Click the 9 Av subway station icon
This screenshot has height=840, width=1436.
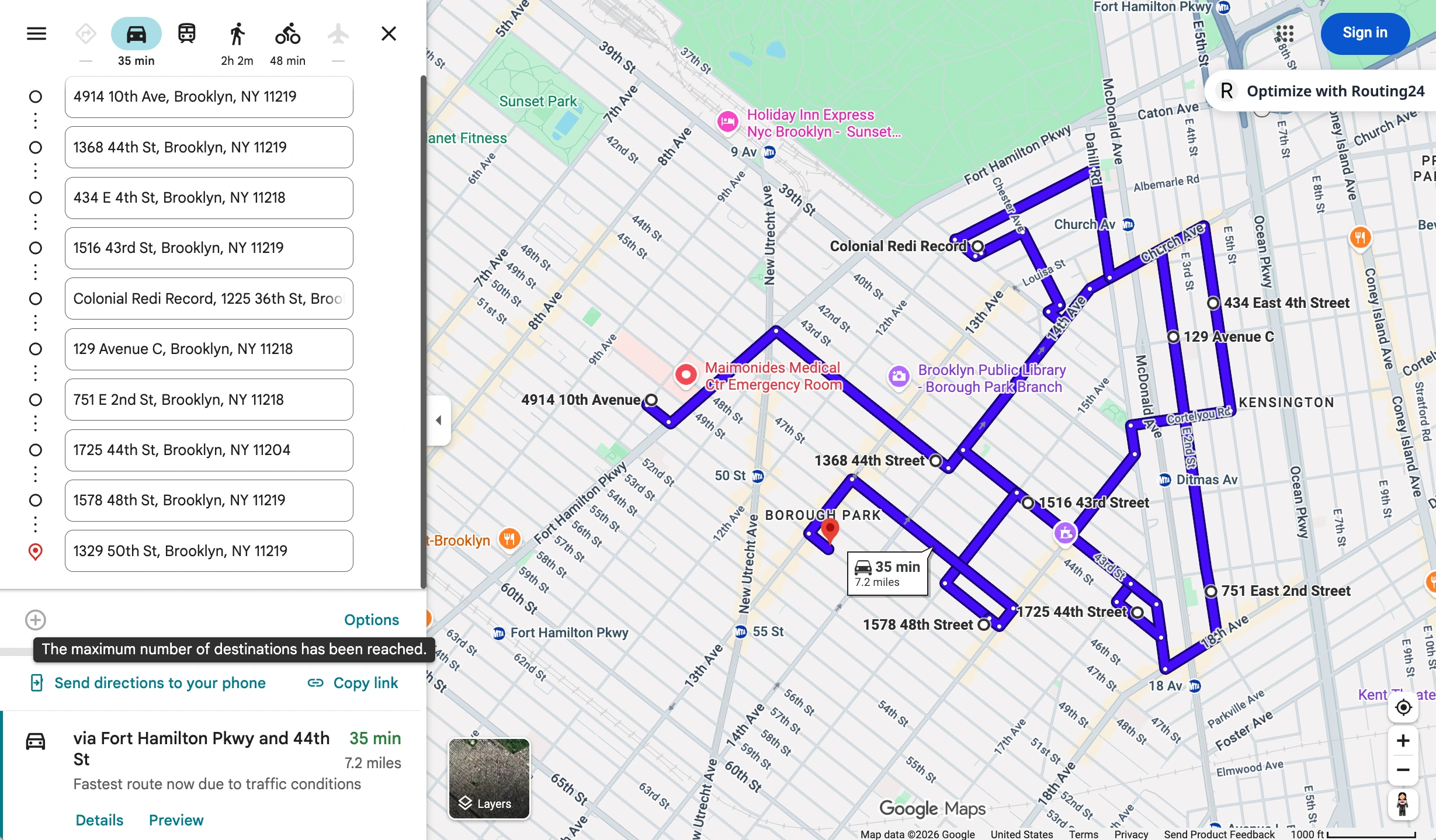[769, 152]
